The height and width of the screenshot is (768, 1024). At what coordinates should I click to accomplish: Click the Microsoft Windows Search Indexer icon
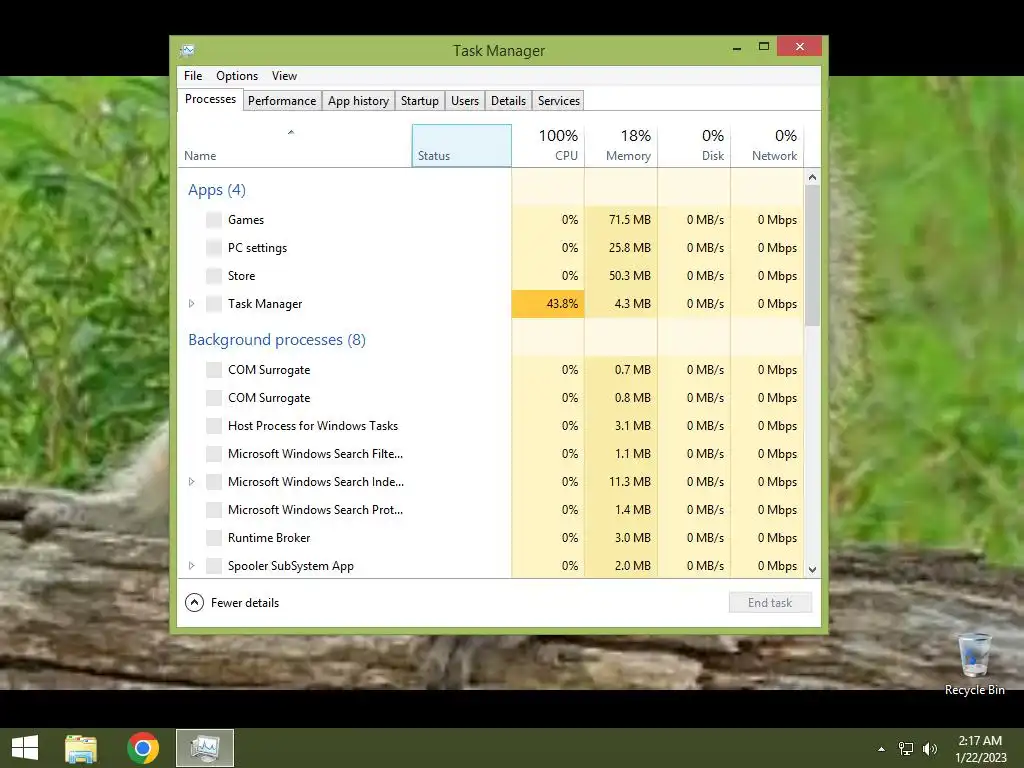214,483
